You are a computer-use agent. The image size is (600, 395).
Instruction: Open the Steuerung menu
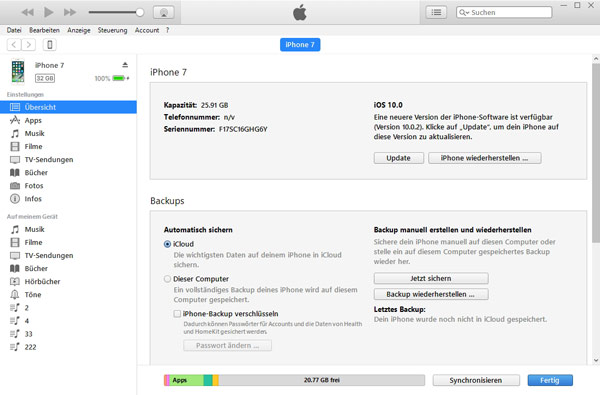pos(112,30)
